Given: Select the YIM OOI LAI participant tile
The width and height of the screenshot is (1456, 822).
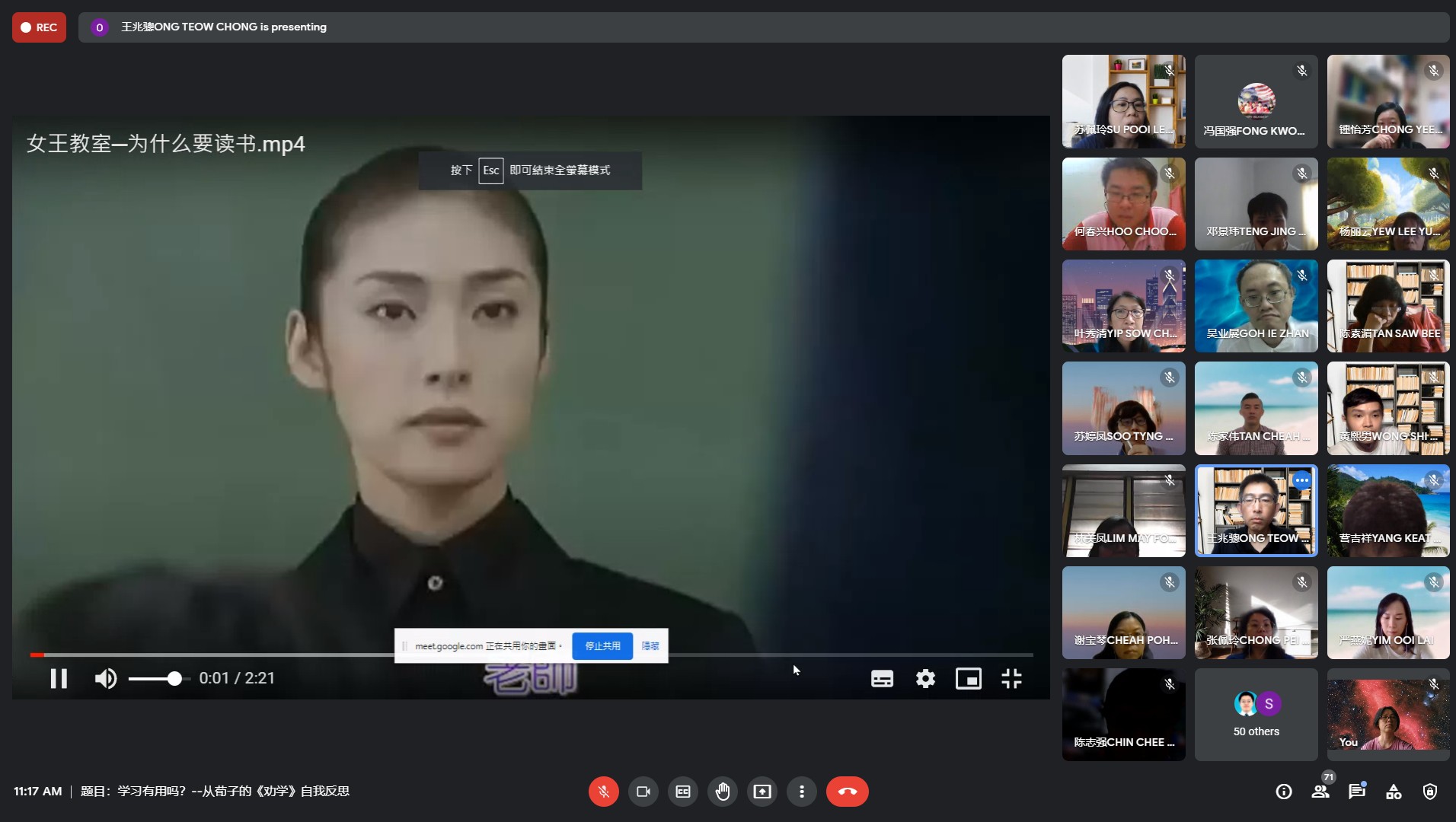Looking at the screenshot, I should point(1388,613).
